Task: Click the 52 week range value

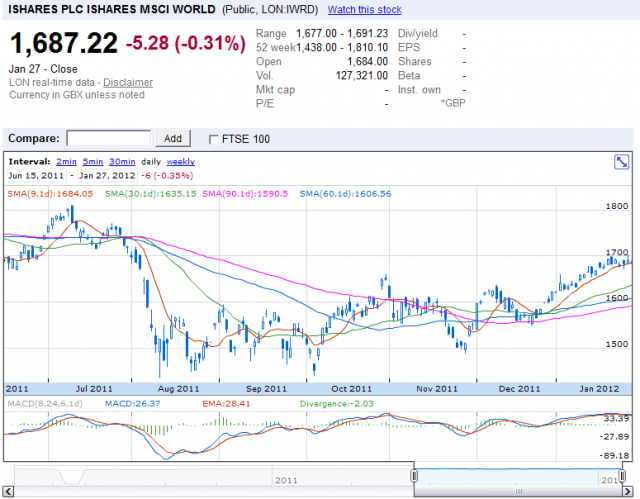Action: click(342, 48)
